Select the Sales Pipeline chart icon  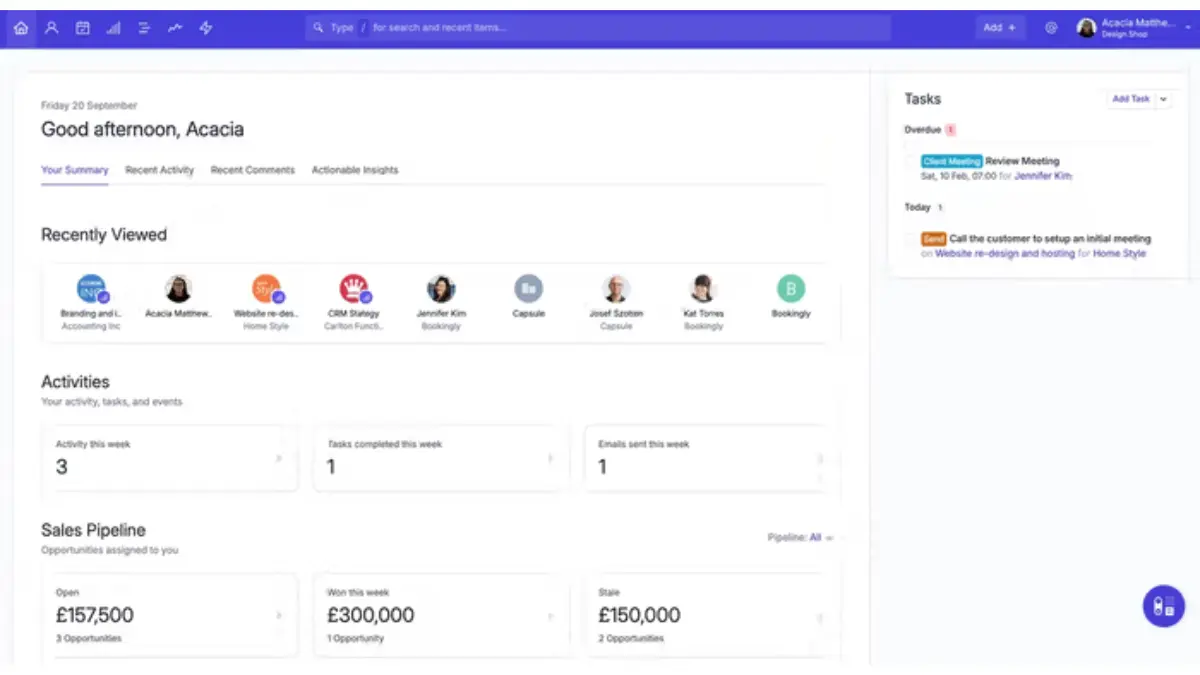pyautogui.click(x=113, y=27)
